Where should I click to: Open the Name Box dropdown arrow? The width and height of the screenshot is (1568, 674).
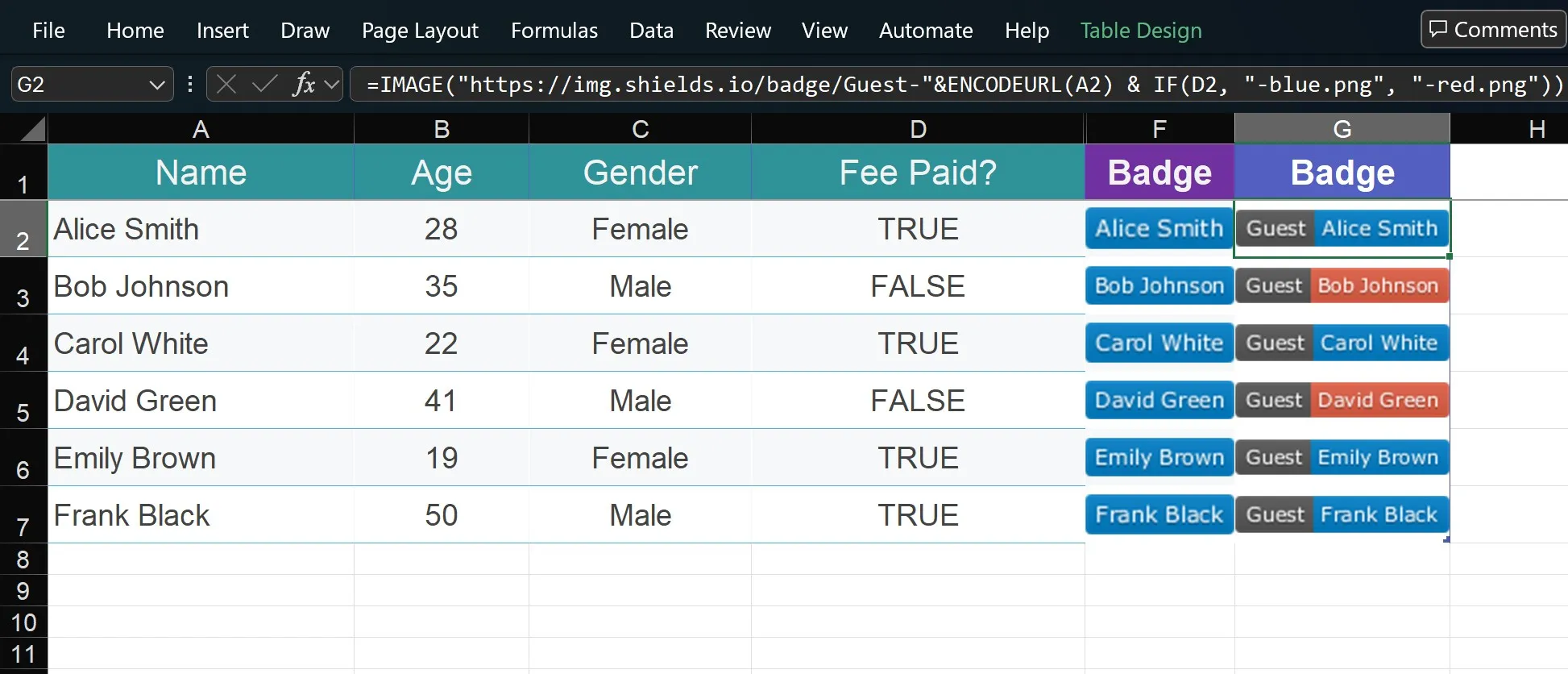[x=157, y=85]
